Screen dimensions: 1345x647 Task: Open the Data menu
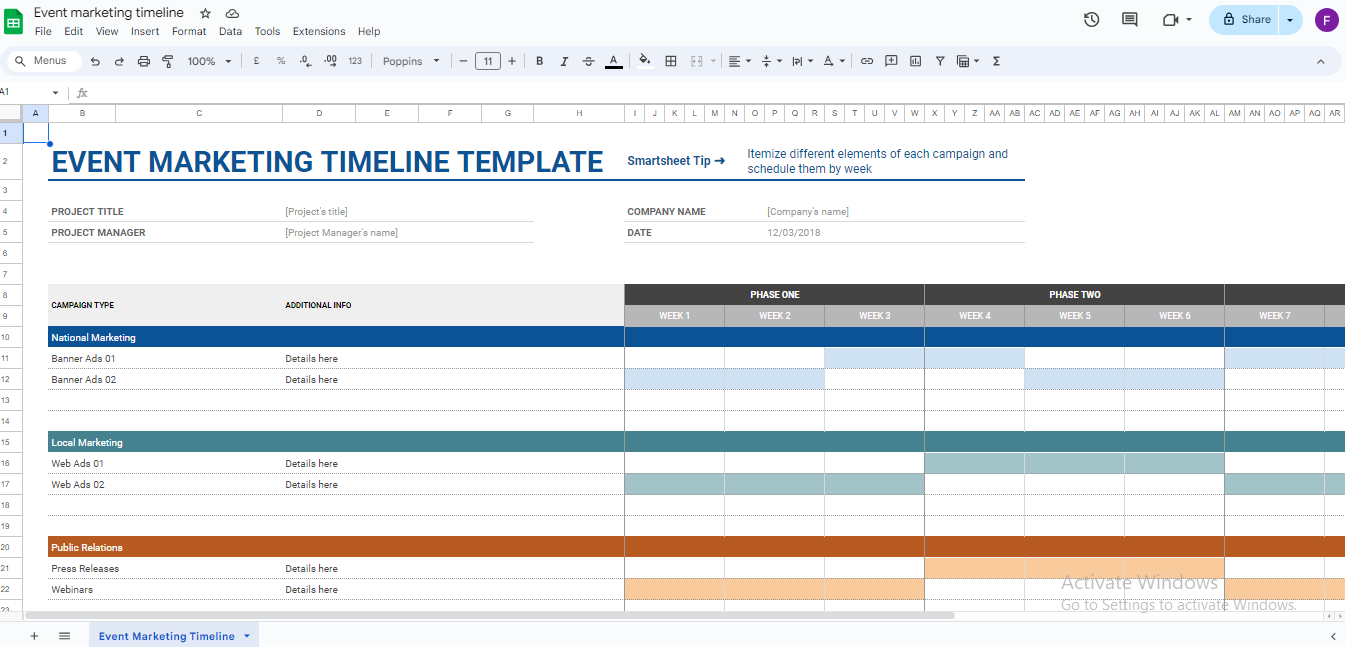[230, 31]
